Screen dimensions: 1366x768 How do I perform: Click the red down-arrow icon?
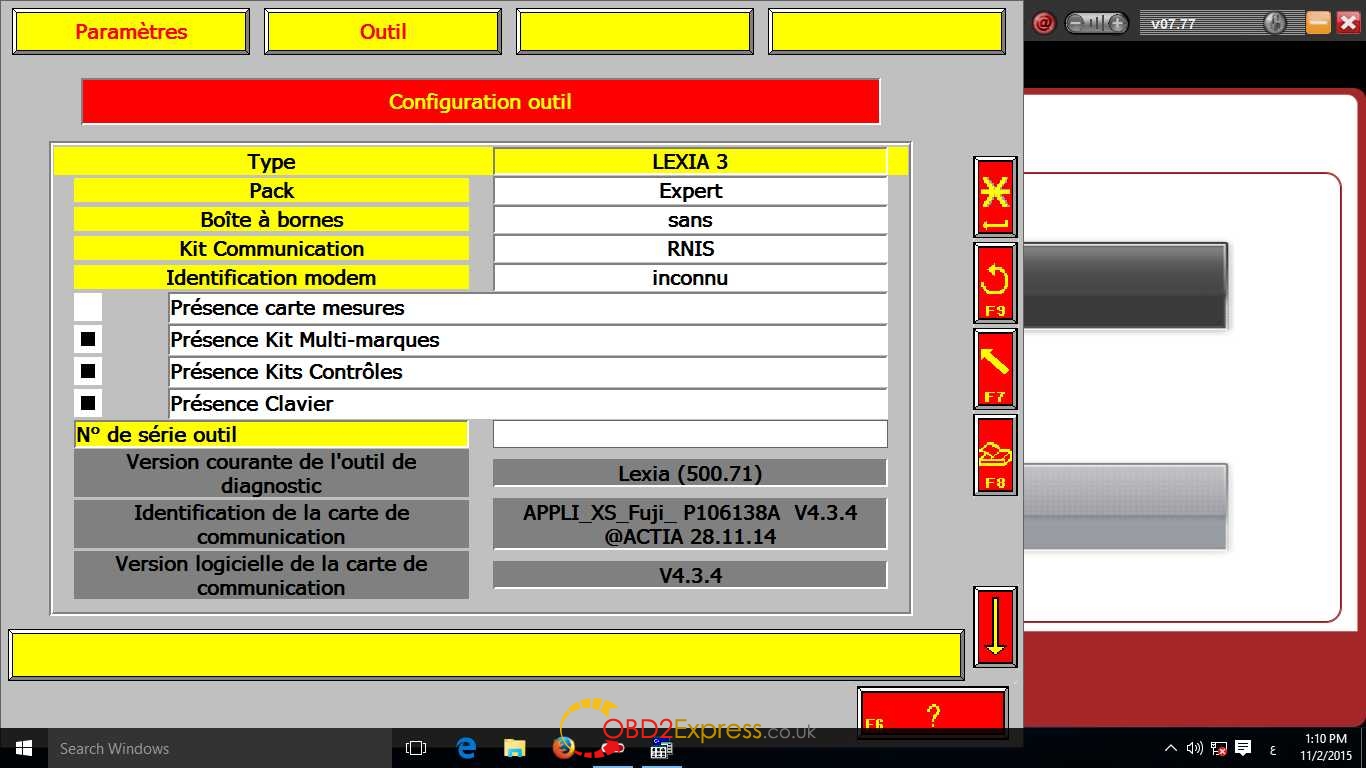click(995, 627)
